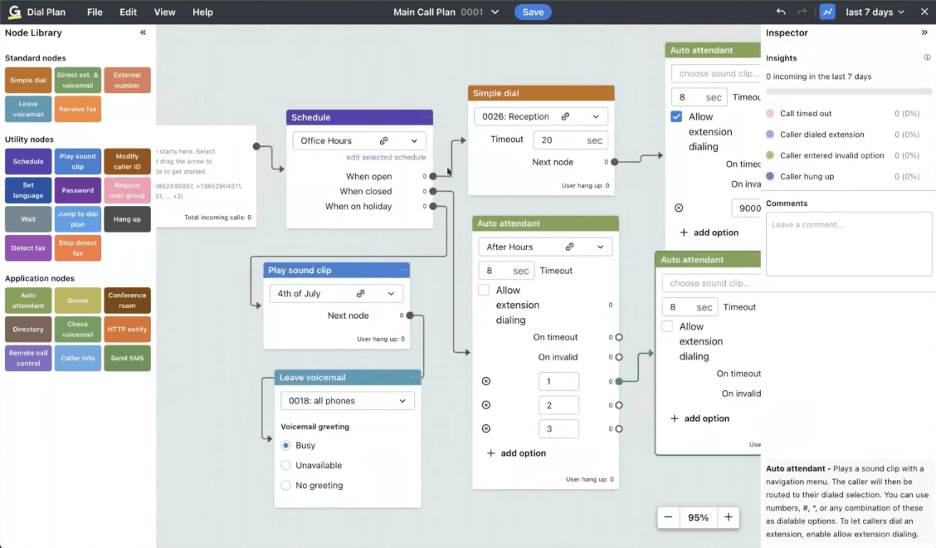Collapse the Node Library panel
Image resolution: width=936 pixels, height=548 pixels.
pyautogui.click(x=143, y=33)
